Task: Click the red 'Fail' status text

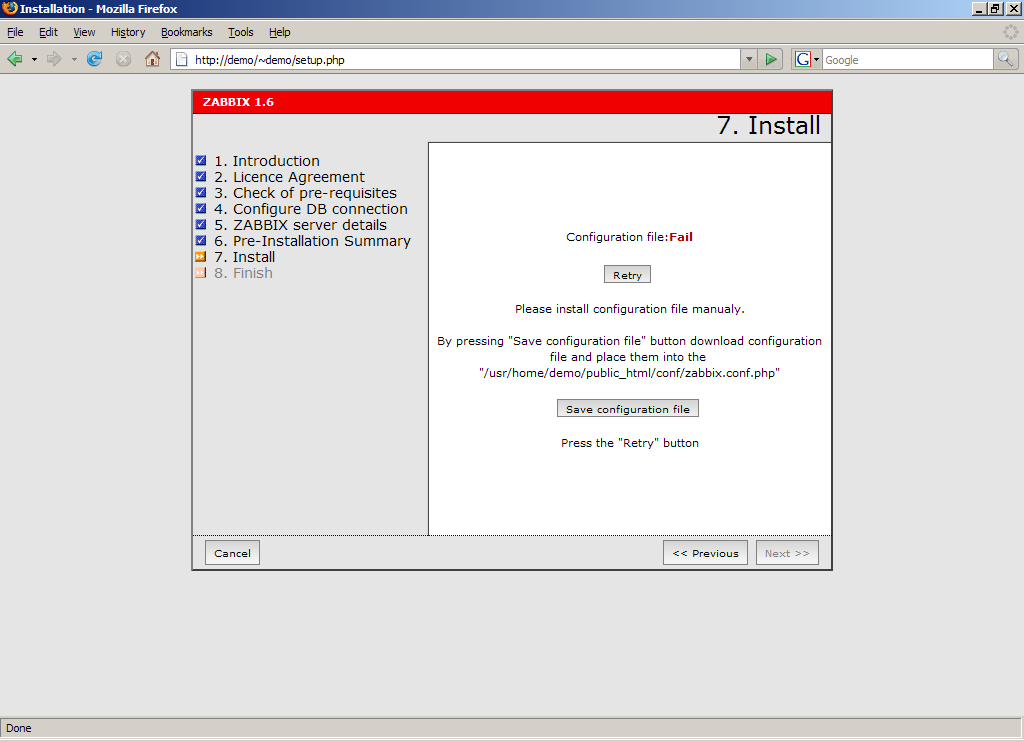Action: pyautogui.click(x=680, y=236)
